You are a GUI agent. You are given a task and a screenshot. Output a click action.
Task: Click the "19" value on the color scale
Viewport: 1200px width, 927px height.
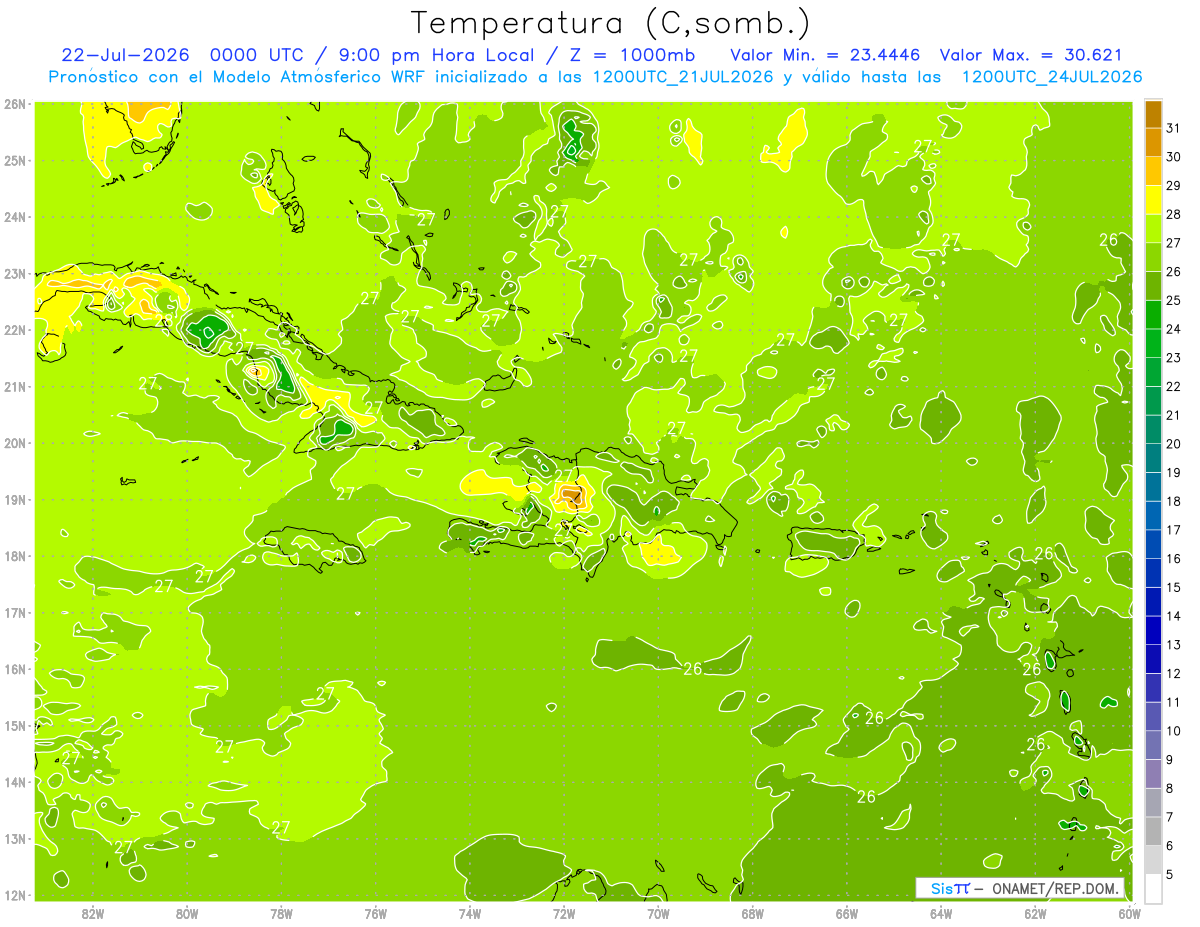click(x=1174, y=472)
